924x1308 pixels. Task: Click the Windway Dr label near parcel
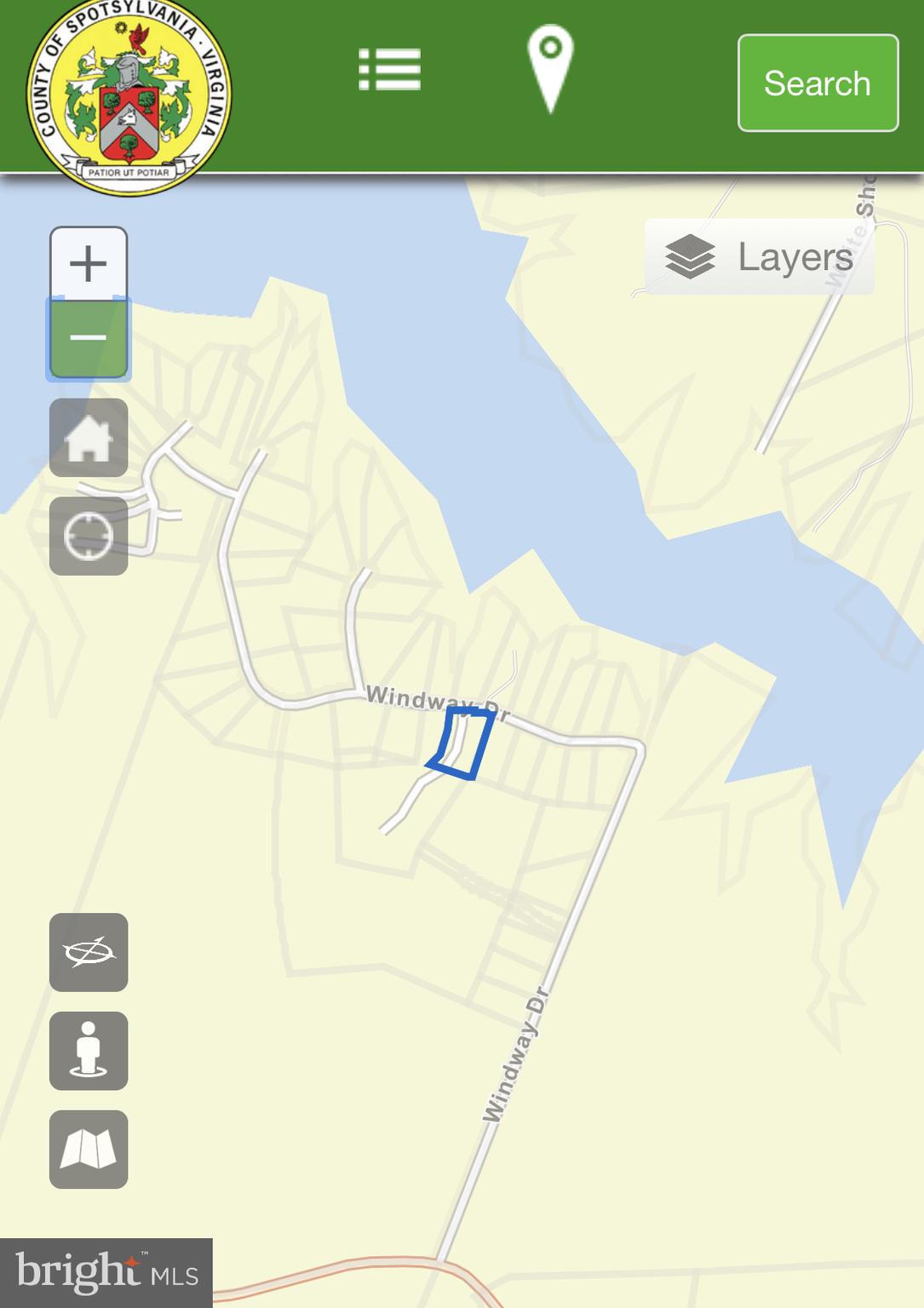pyautogui.click(x=436, y=703)
